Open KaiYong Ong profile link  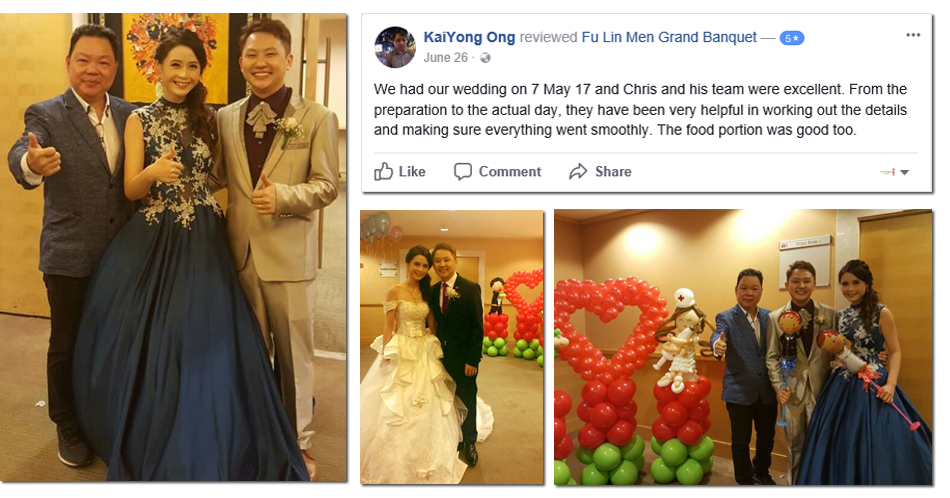tap(469, 37)
